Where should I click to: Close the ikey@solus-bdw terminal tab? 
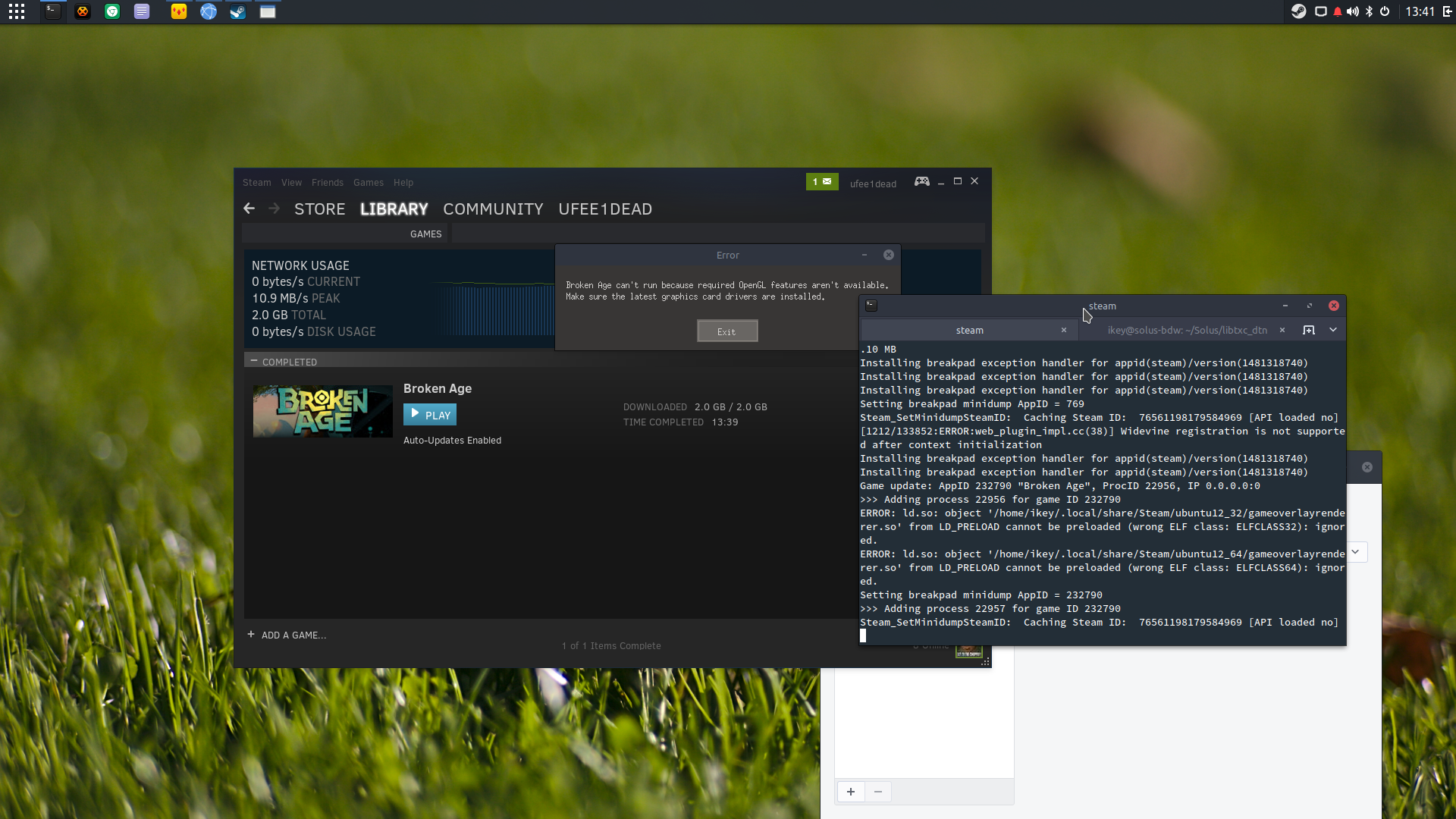point(1282,330)
